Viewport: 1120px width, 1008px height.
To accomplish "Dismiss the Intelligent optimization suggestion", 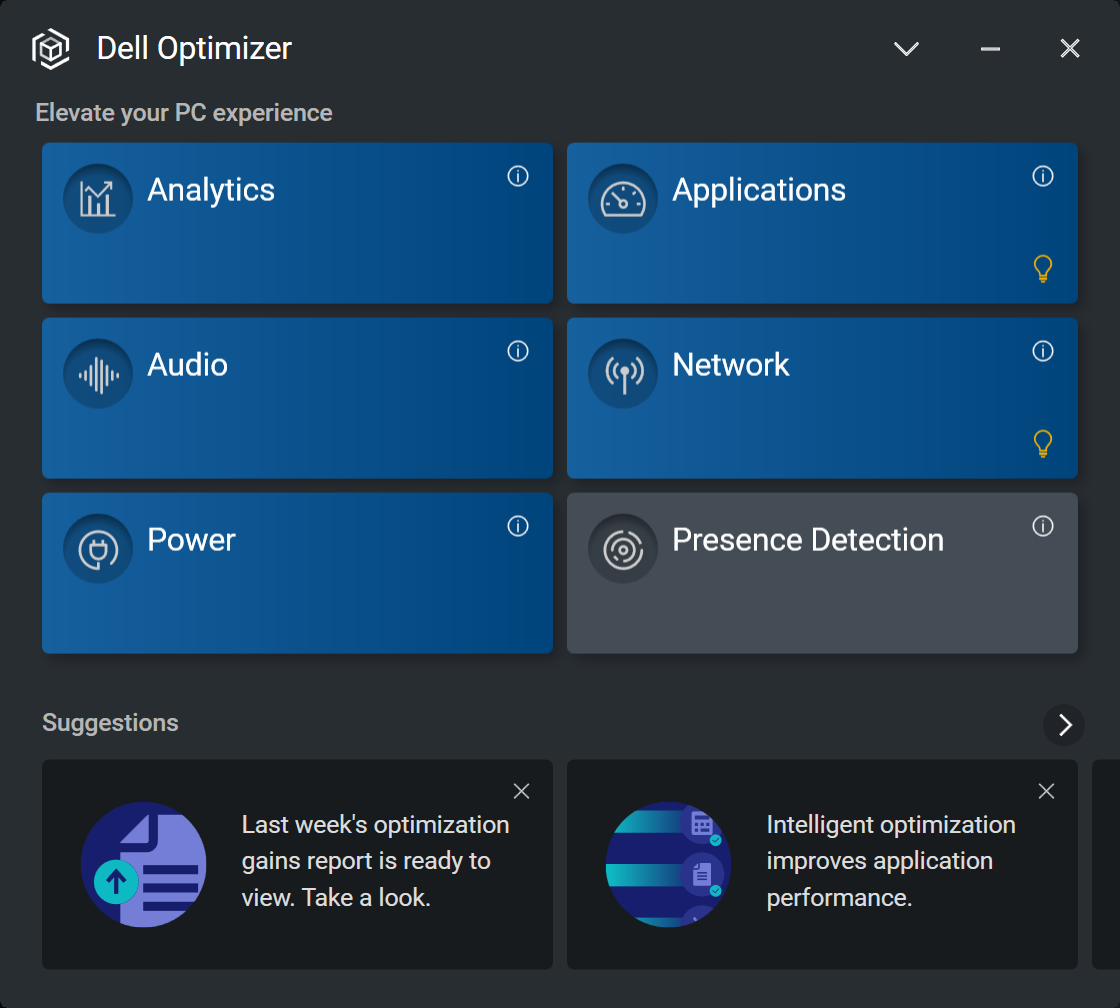I will click(1046, 791).
